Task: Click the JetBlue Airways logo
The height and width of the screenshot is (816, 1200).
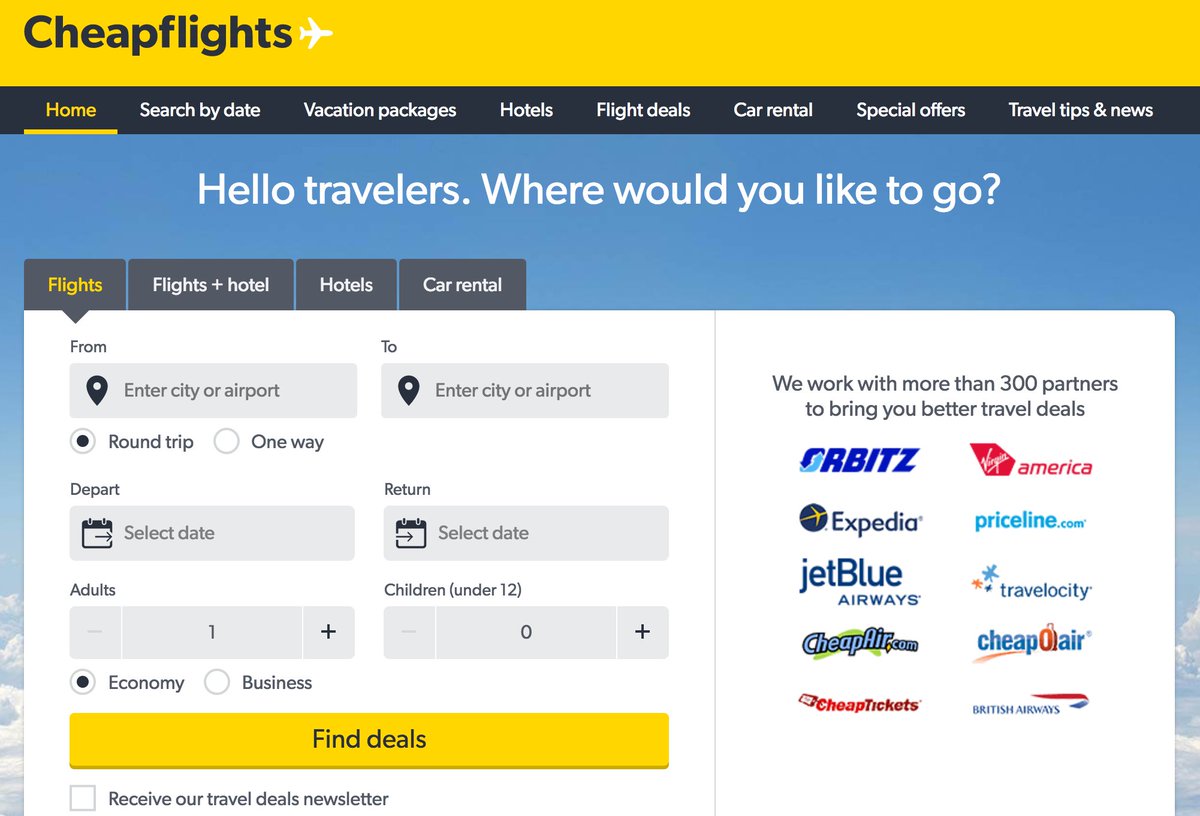Action: (x=860, y=582)
